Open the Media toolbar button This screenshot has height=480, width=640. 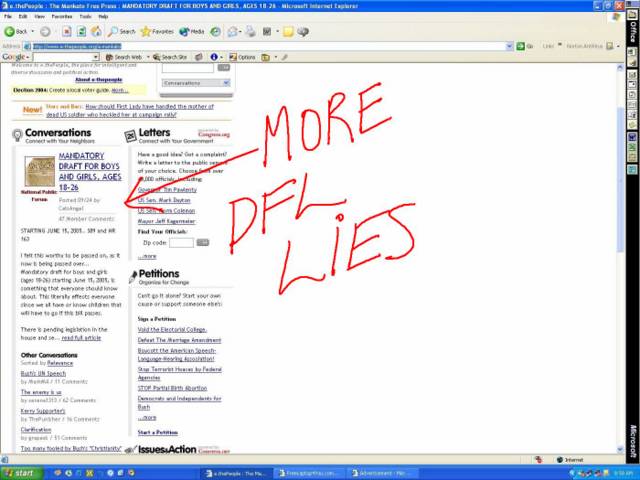click(192, 31)
